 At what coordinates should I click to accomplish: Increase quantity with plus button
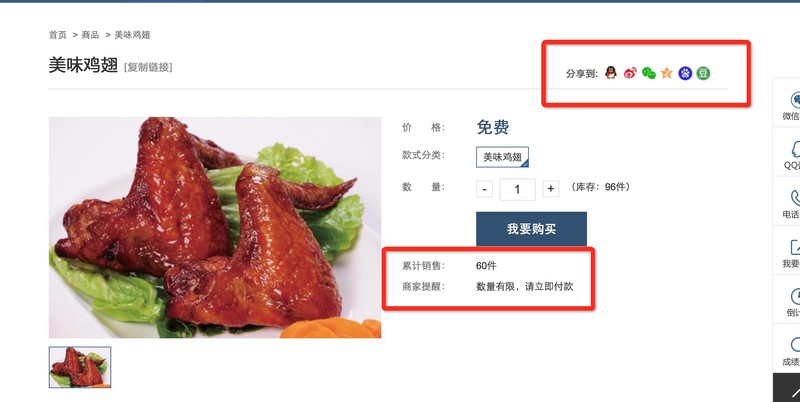coord(551,189)
